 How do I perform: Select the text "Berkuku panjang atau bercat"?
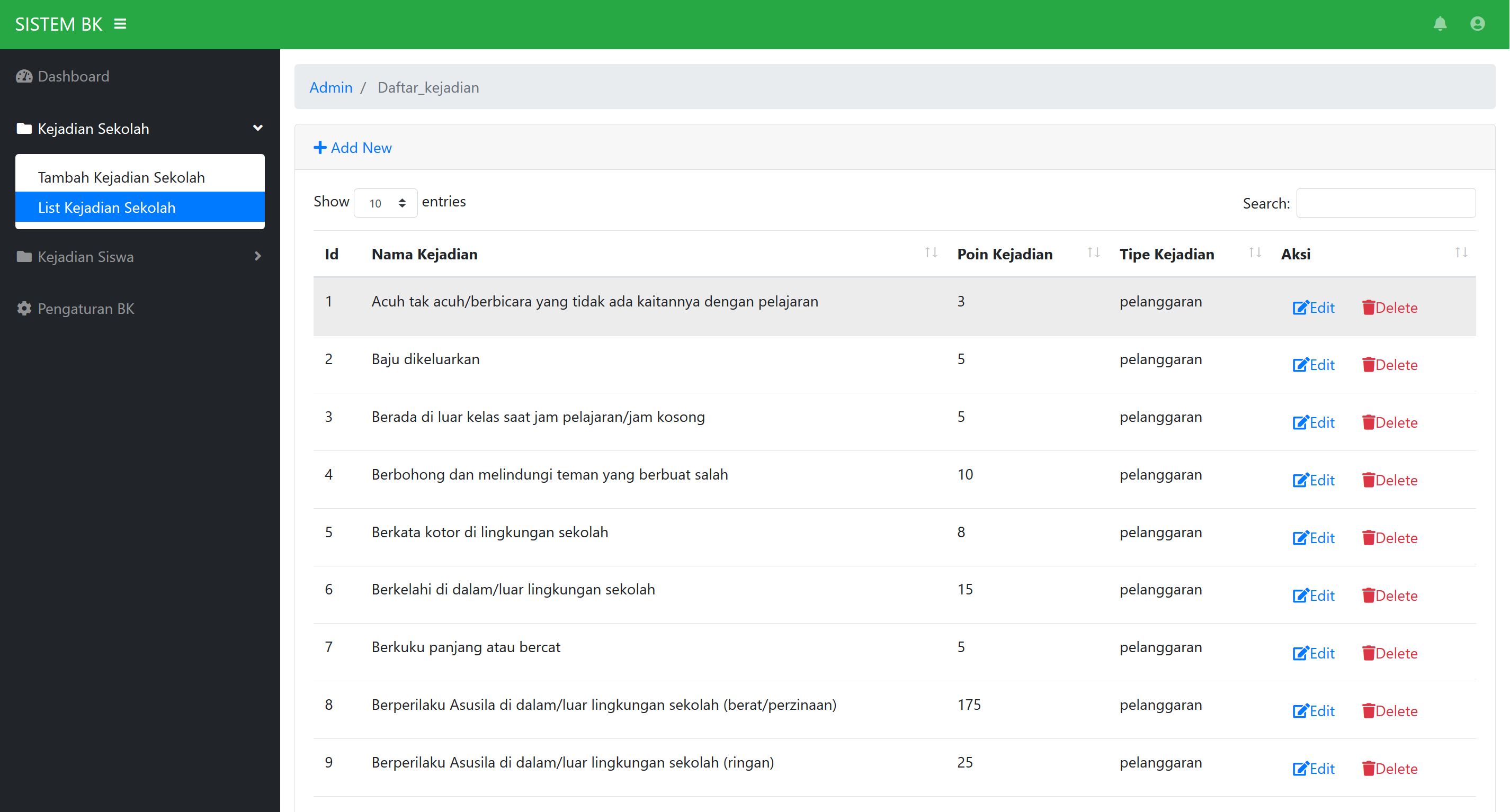point(466,647)
